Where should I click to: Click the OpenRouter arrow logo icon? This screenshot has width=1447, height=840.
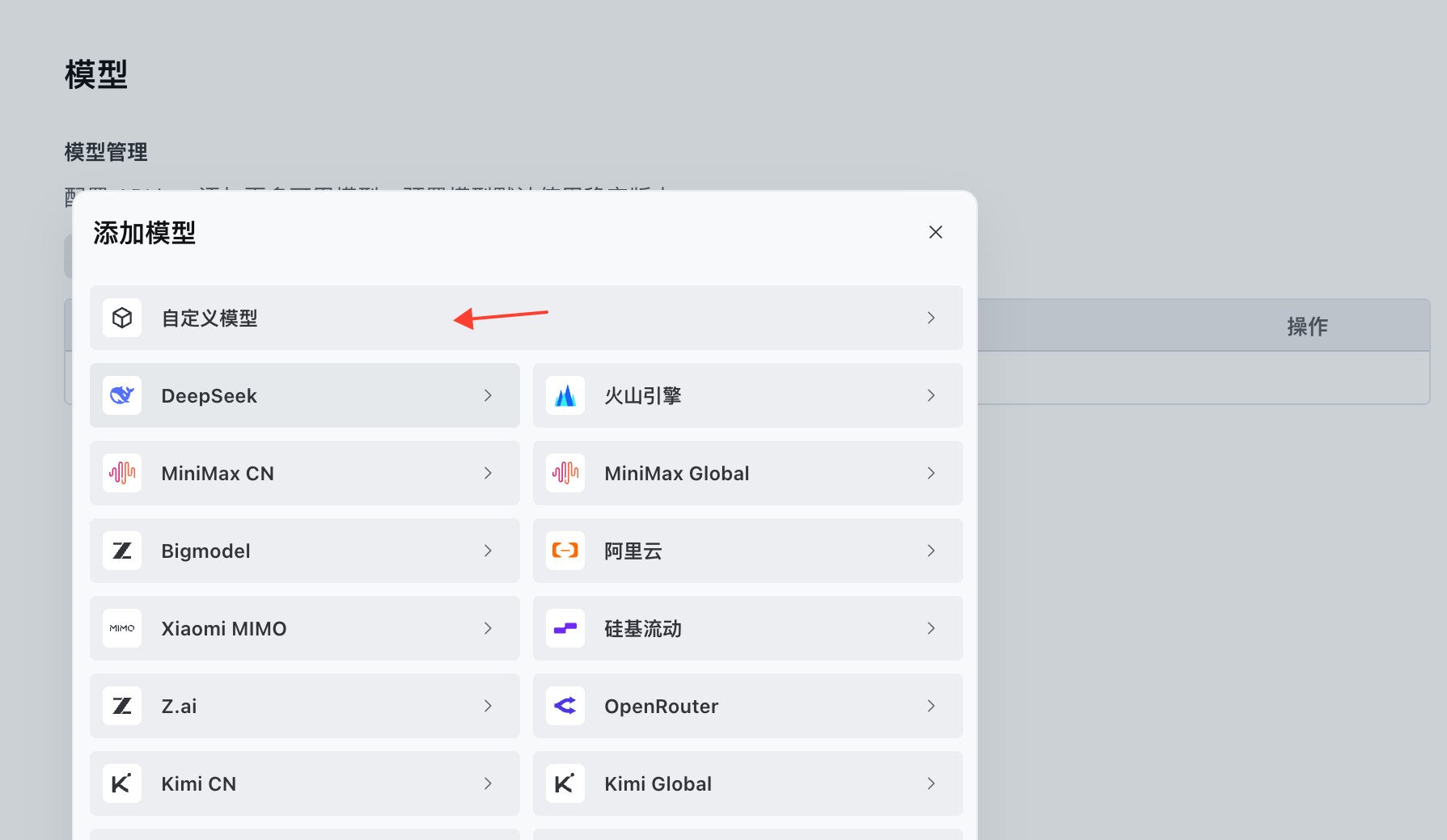tap(565, 706)
